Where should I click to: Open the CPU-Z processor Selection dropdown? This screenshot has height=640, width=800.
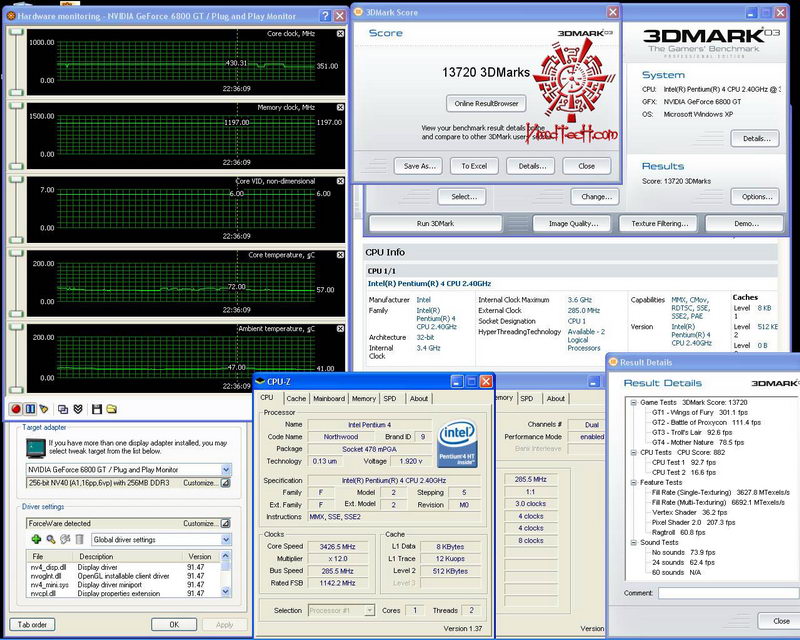(369, 610)
